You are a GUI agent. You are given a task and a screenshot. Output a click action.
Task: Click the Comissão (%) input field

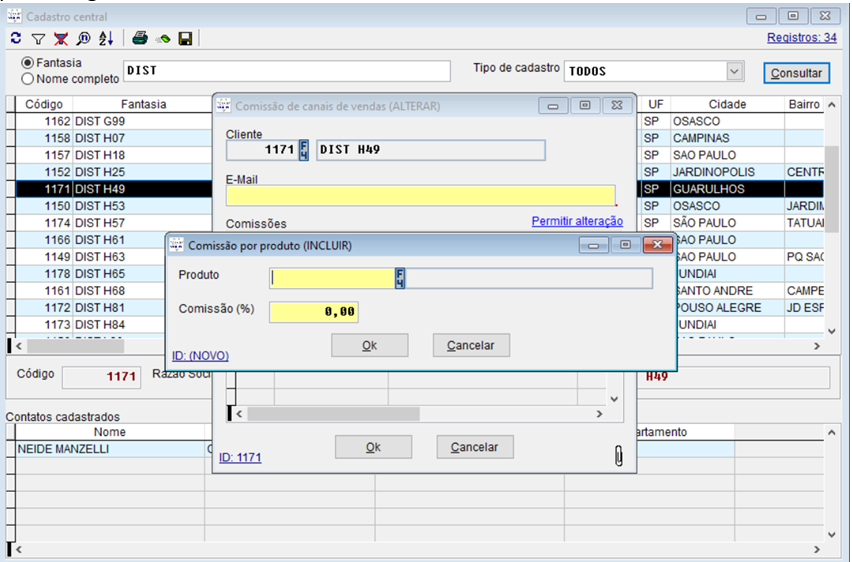[x=313, y=312]
